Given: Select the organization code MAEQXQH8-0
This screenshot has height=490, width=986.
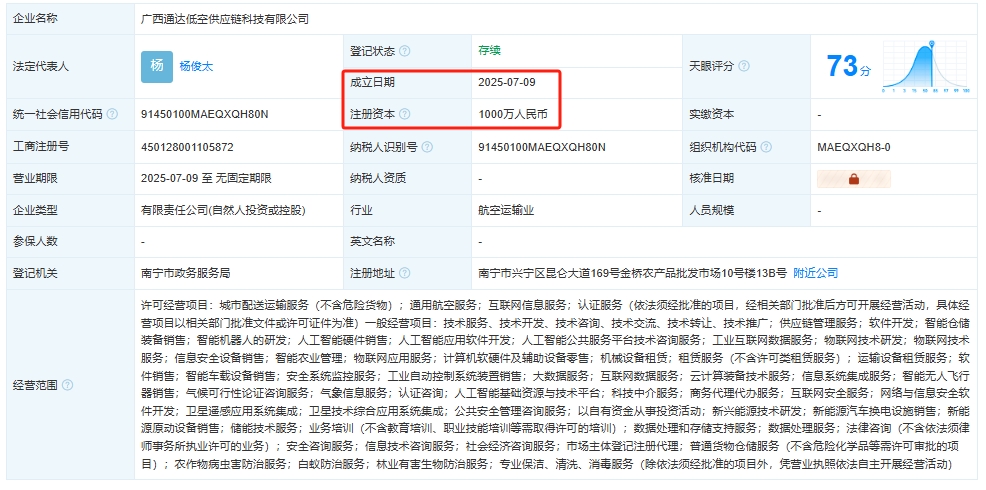Looking at the screenshot, I should (x=854, y=147).
